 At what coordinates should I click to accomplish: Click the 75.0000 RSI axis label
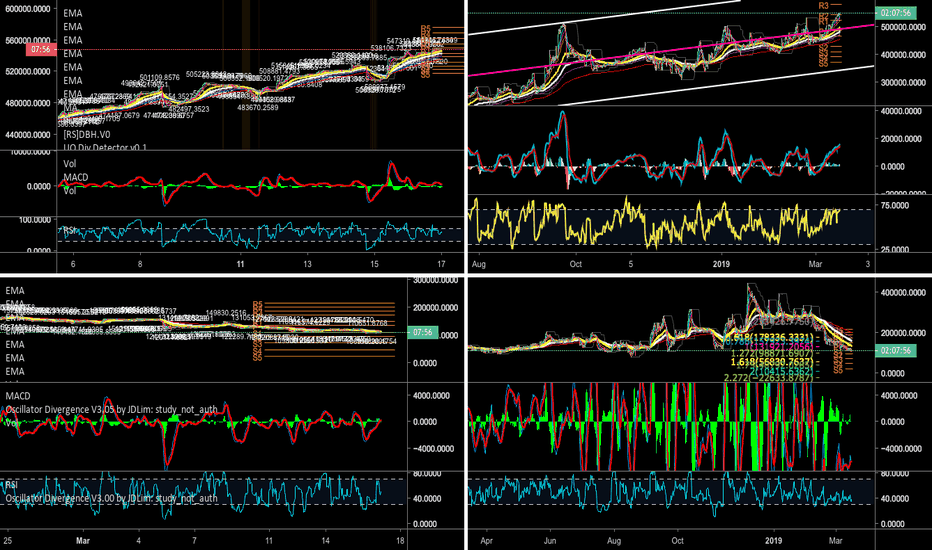[895, 205]
